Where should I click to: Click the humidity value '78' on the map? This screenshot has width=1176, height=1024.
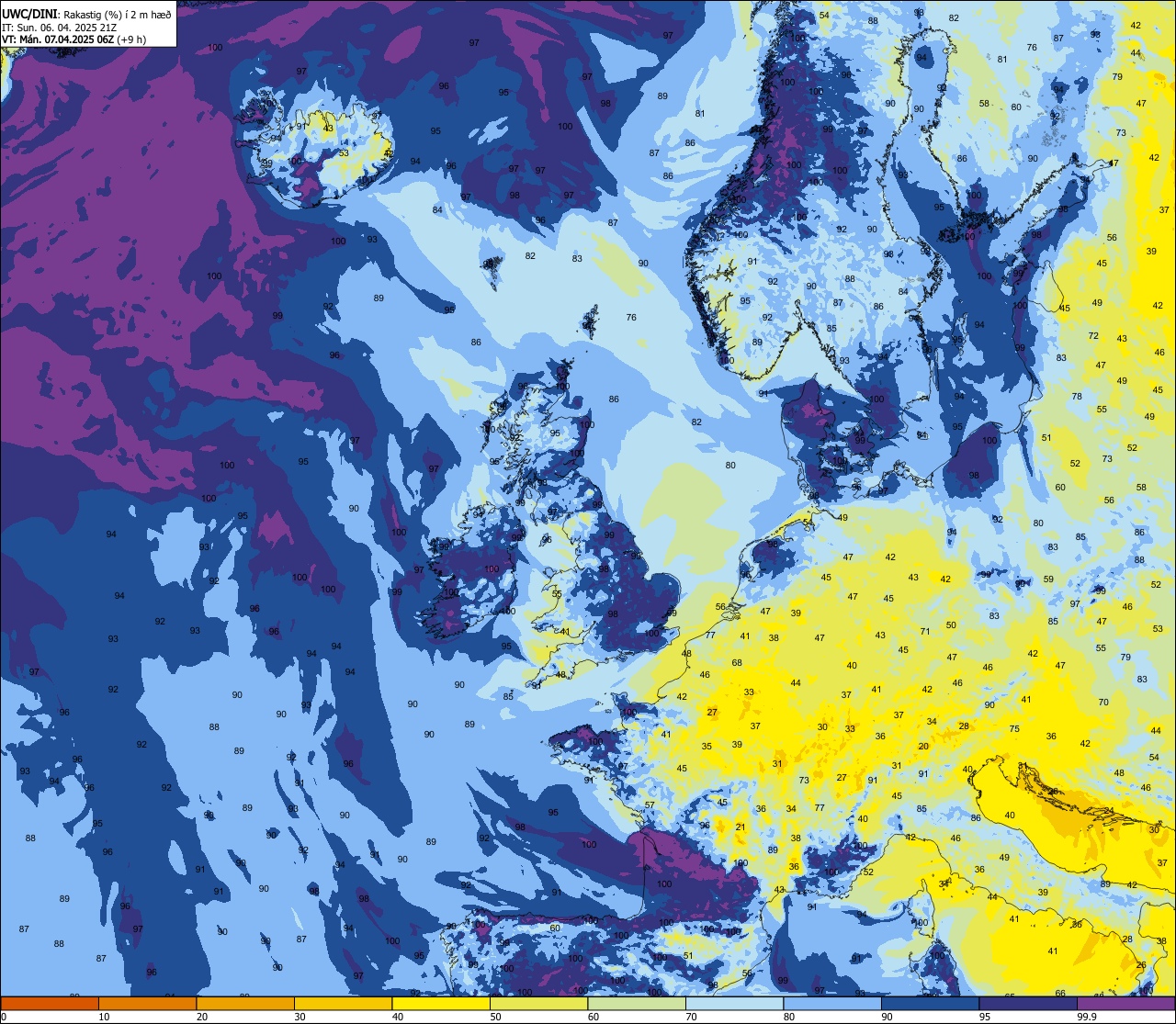1077,396
